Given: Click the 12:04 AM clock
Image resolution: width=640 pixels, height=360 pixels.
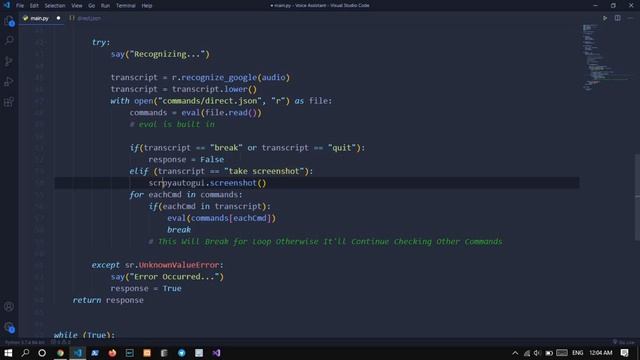Looking at the screenshot, I should click(601, 353).
